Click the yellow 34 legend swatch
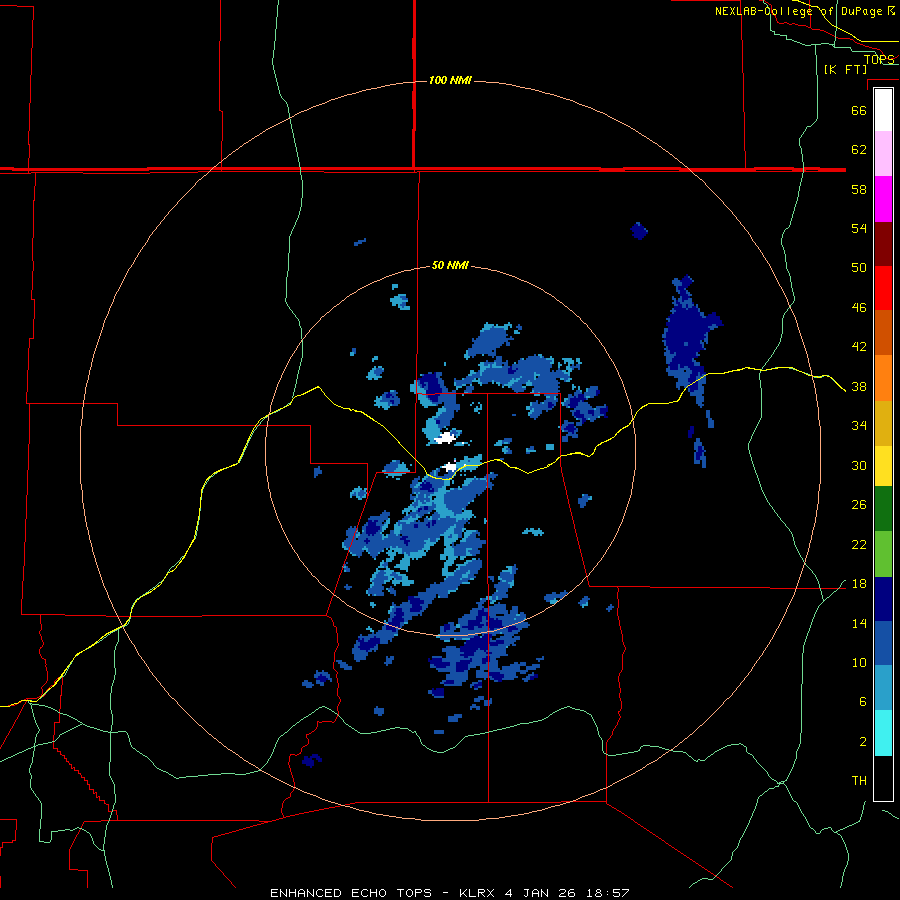Viewport: 900px width, 900px height. (883, 465)
